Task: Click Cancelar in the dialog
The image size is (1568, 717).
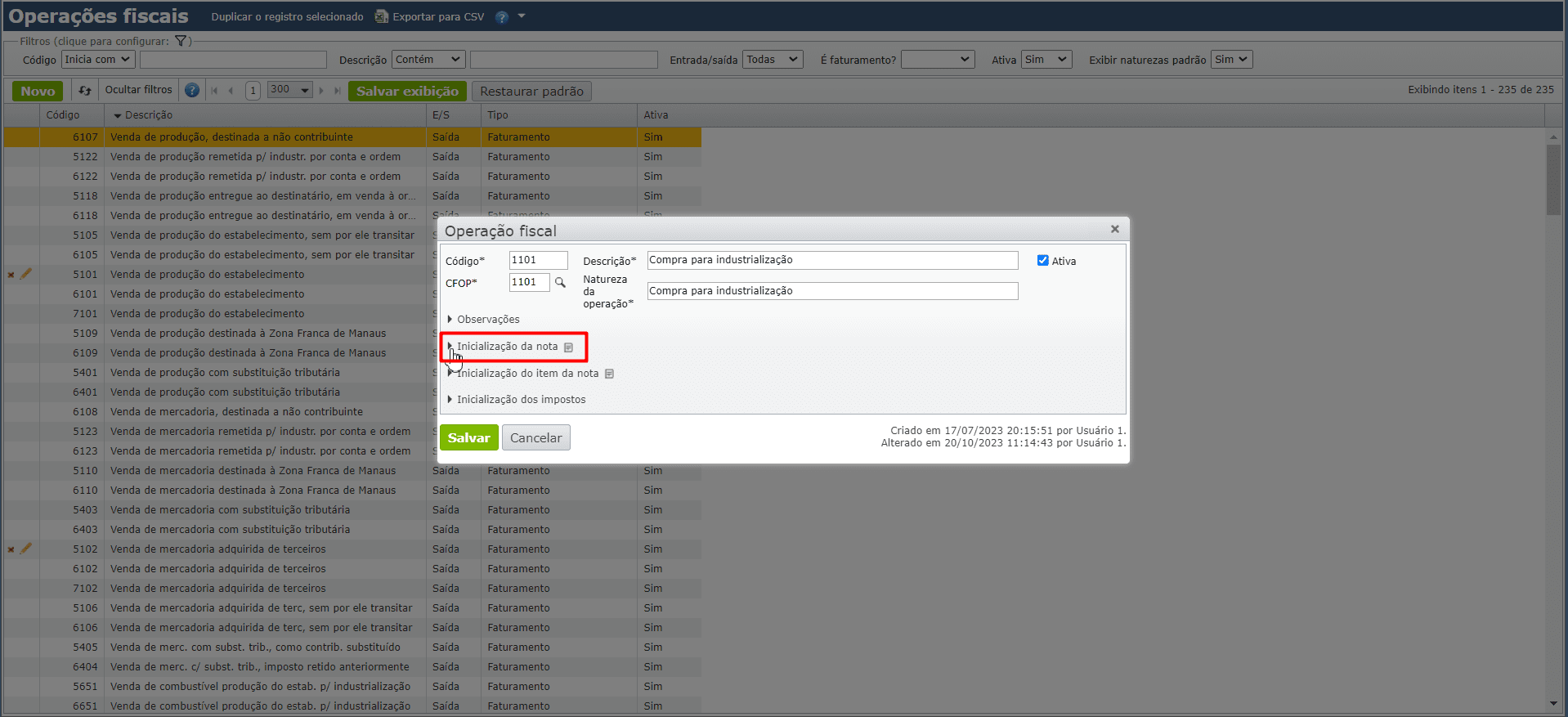Action: 535,438
